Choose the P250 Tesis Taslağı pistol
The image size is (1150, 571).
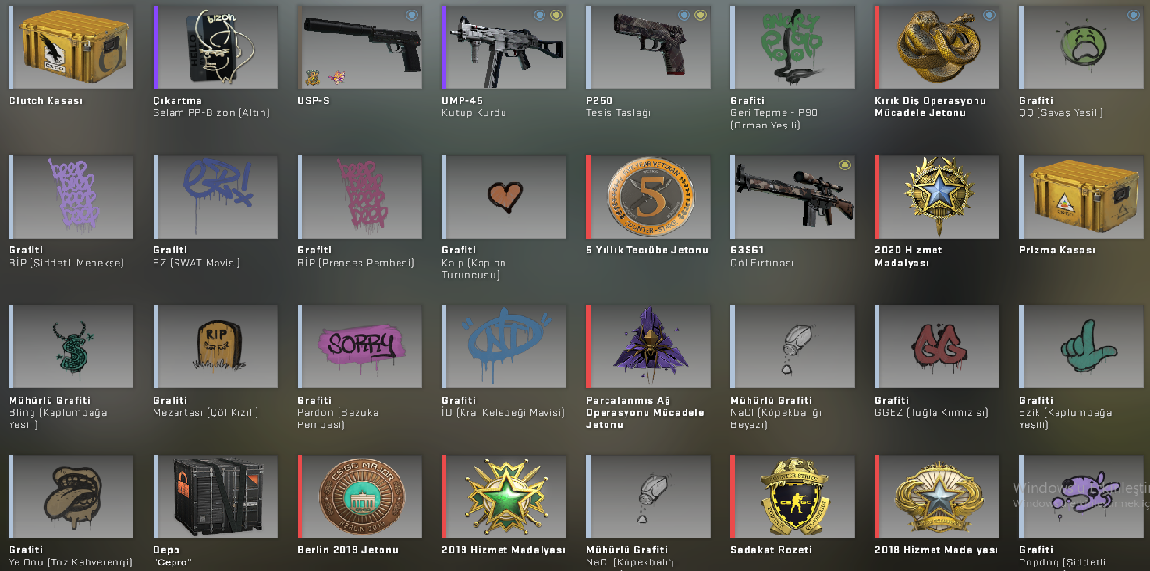point(648,48)
